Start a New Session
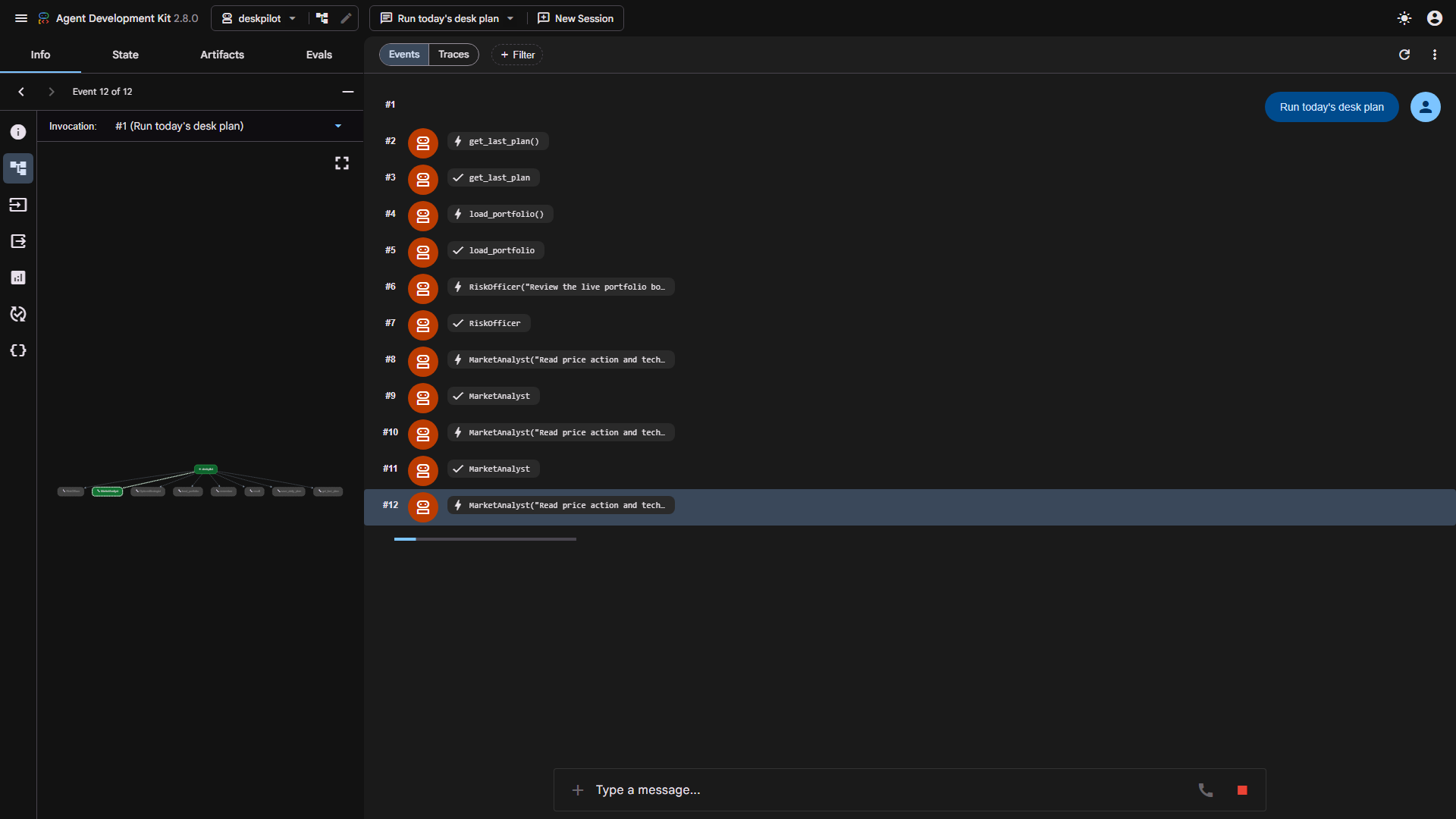1456x819 pixels. tap(576, 18)
